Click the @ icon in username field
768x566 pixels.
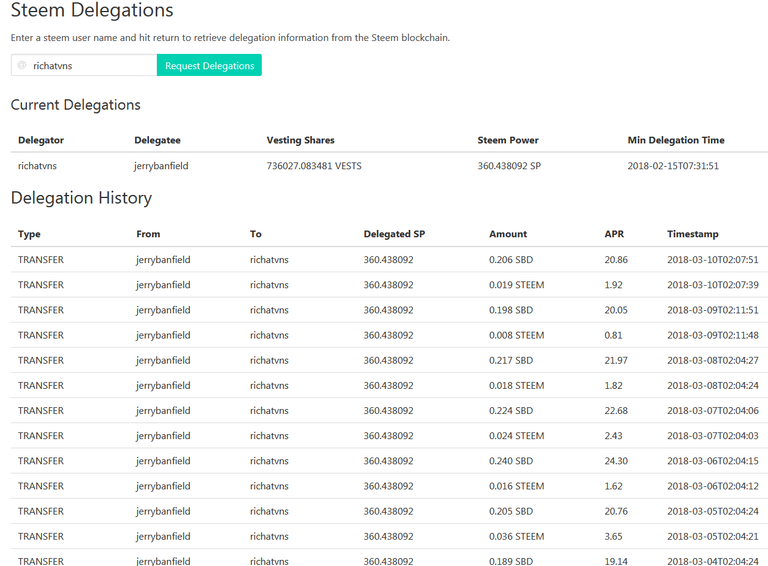[22, 66]
